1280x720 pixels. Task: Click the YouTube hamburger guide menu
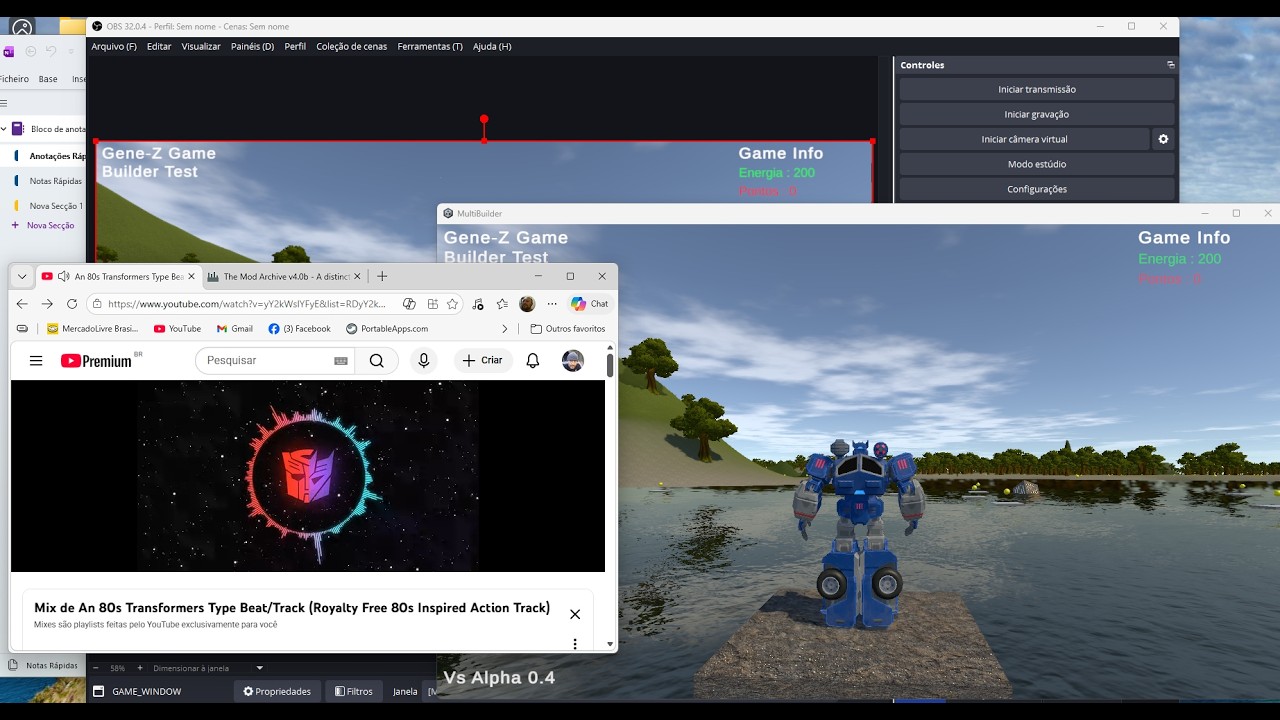point(36,360)
